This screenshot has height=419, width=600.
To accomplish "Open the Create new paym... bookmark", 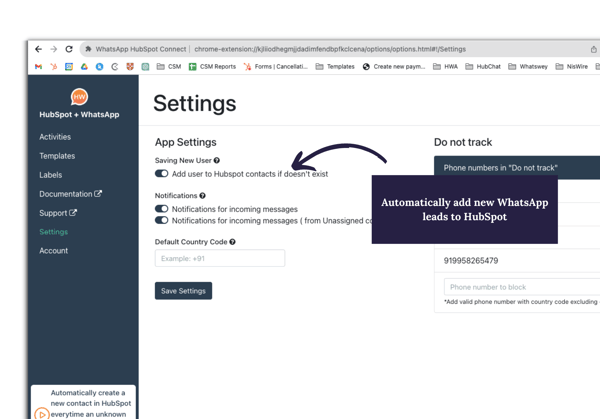I will (394, 67).
